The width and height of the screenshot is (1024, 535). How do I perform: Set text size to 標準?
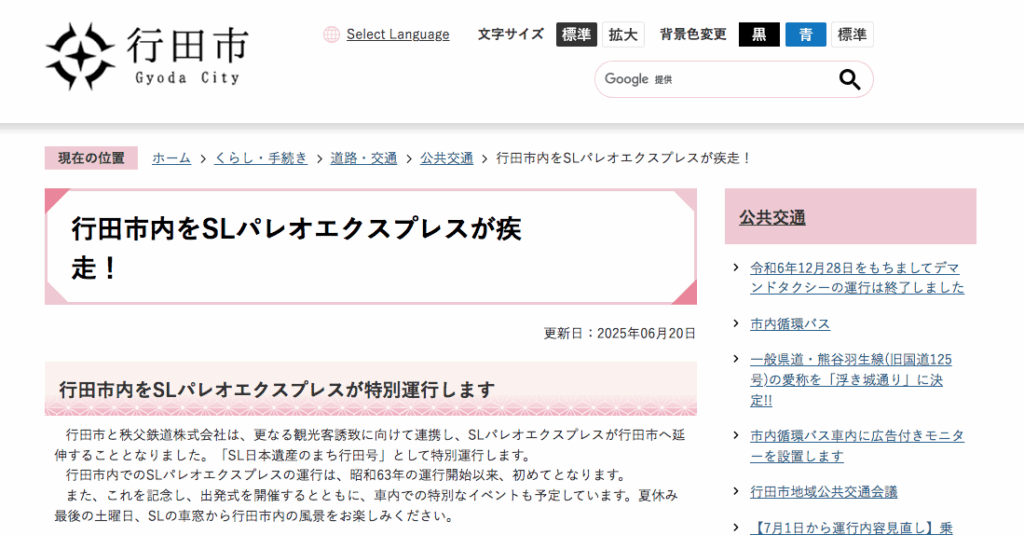pos(576,35)
